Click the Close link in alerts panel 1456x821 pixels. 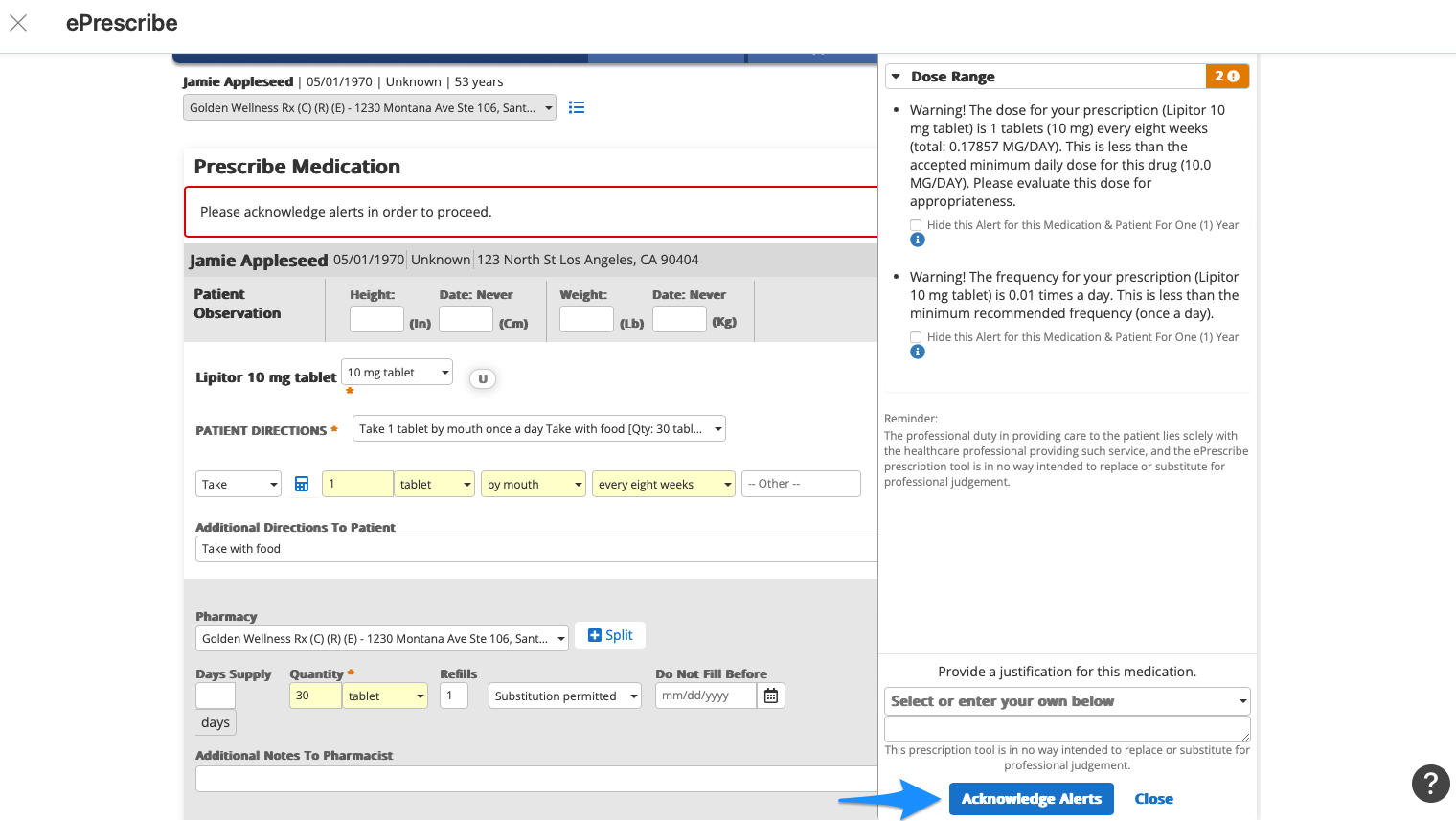(x=1153, y=799)
